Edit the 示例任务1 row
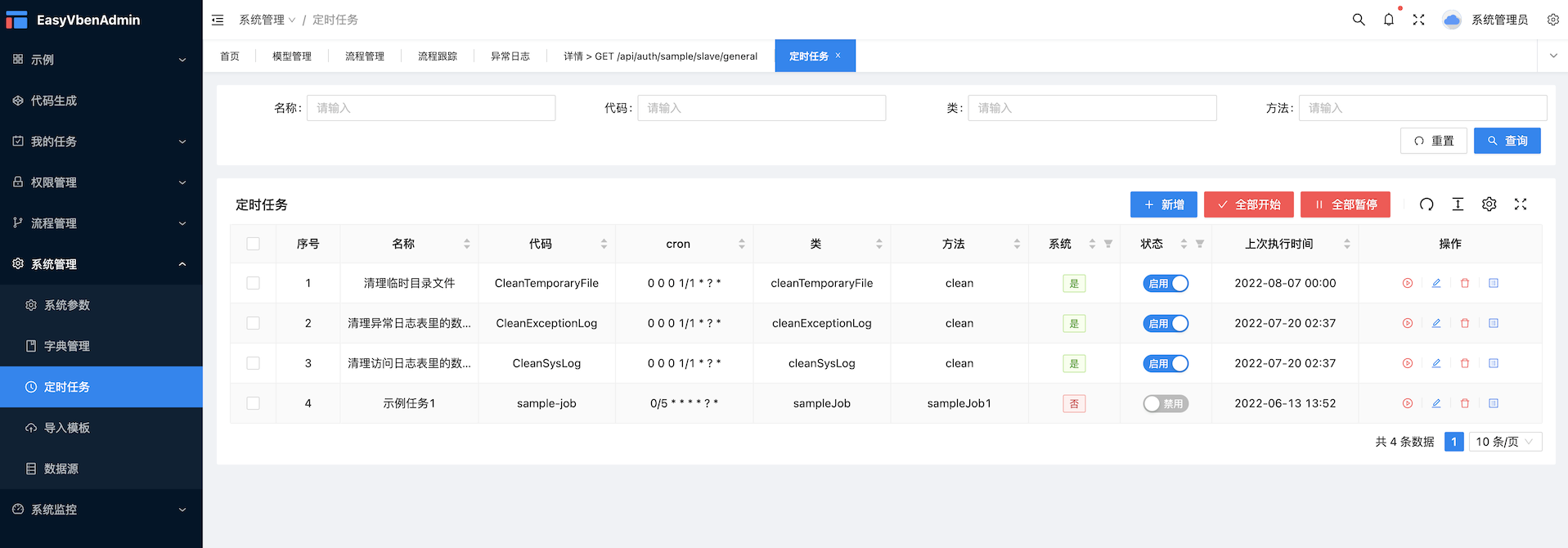Viewport: 1568px width, 548px height. point(1436,403)
